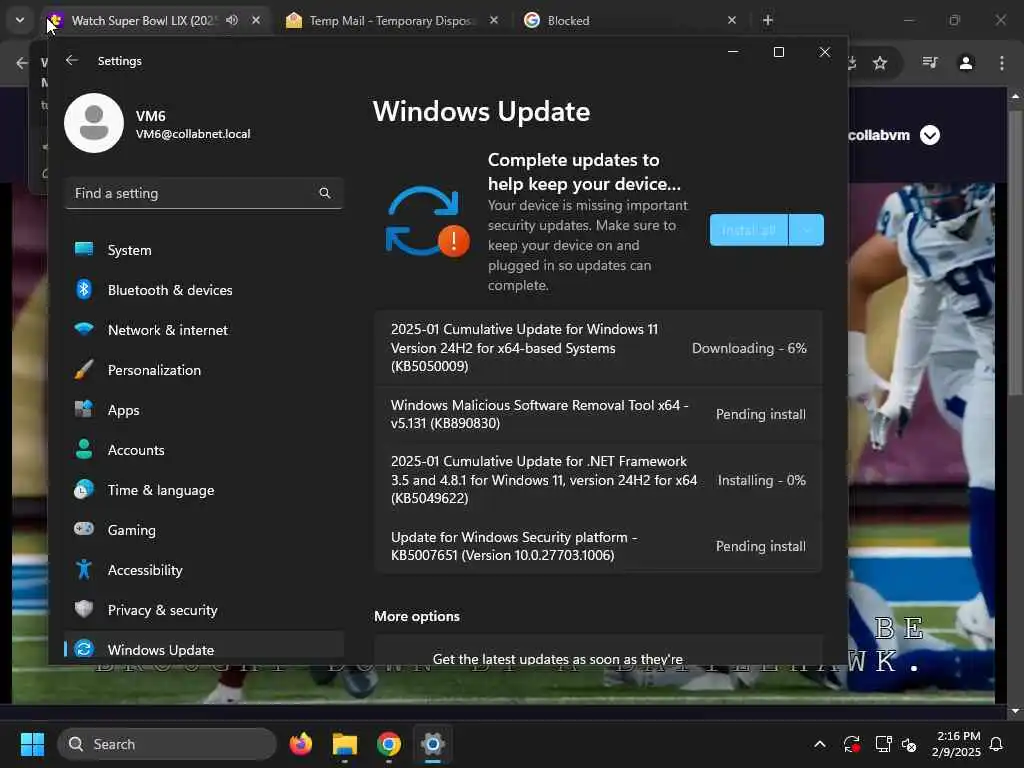
Task: Click Malicious Software Removal Tool row
Action: [598, 414]
